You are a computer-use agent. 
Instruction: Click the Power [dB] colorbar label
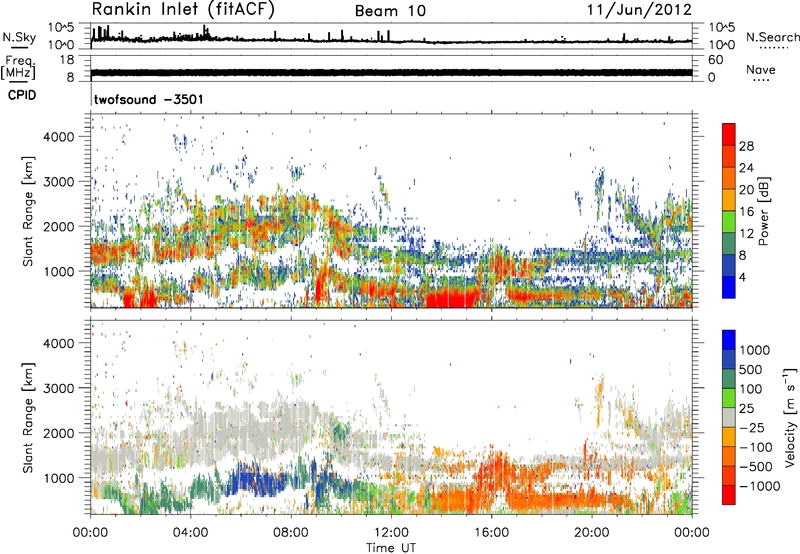pos(764,211)
